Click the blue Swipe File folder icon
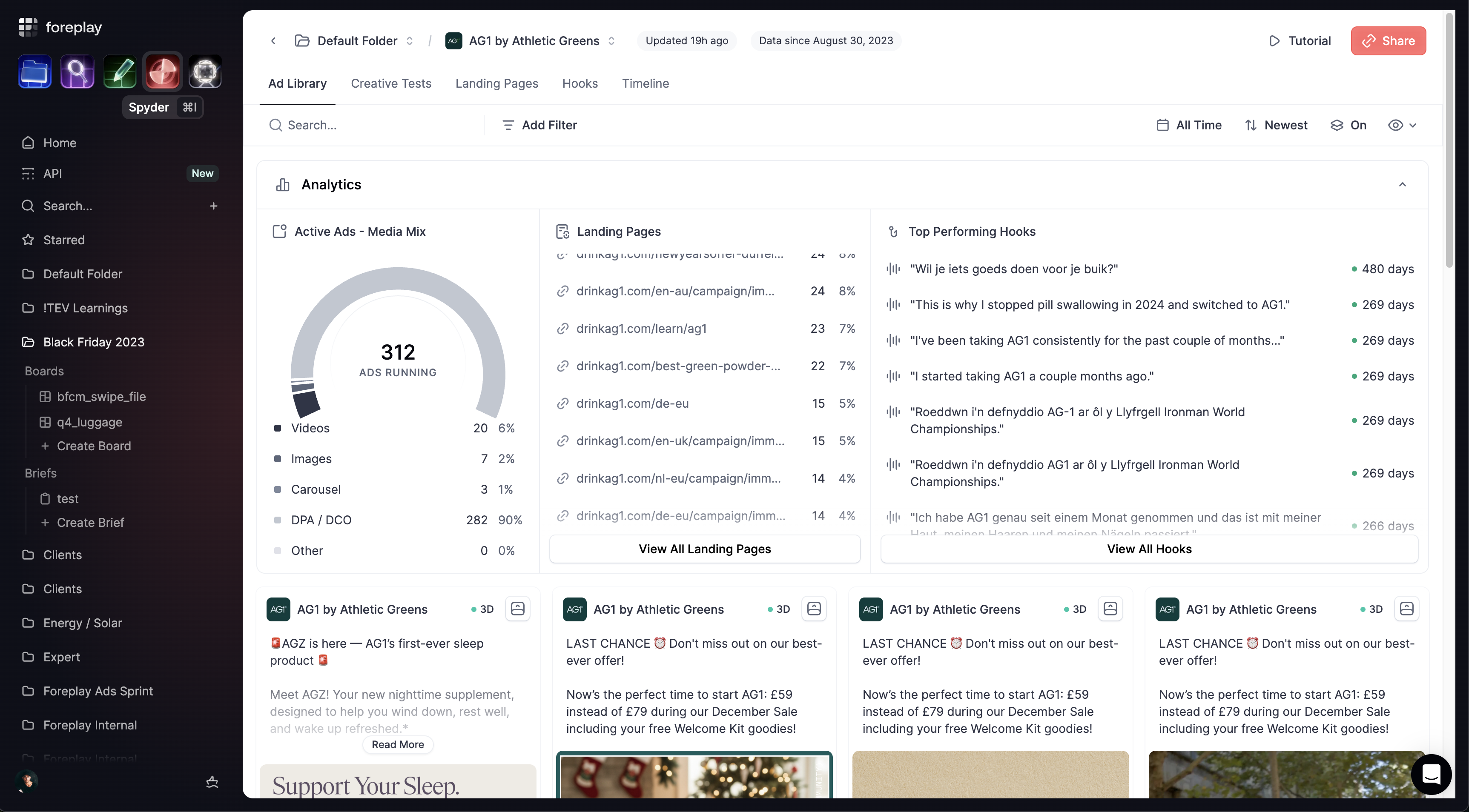 point(35,72)
